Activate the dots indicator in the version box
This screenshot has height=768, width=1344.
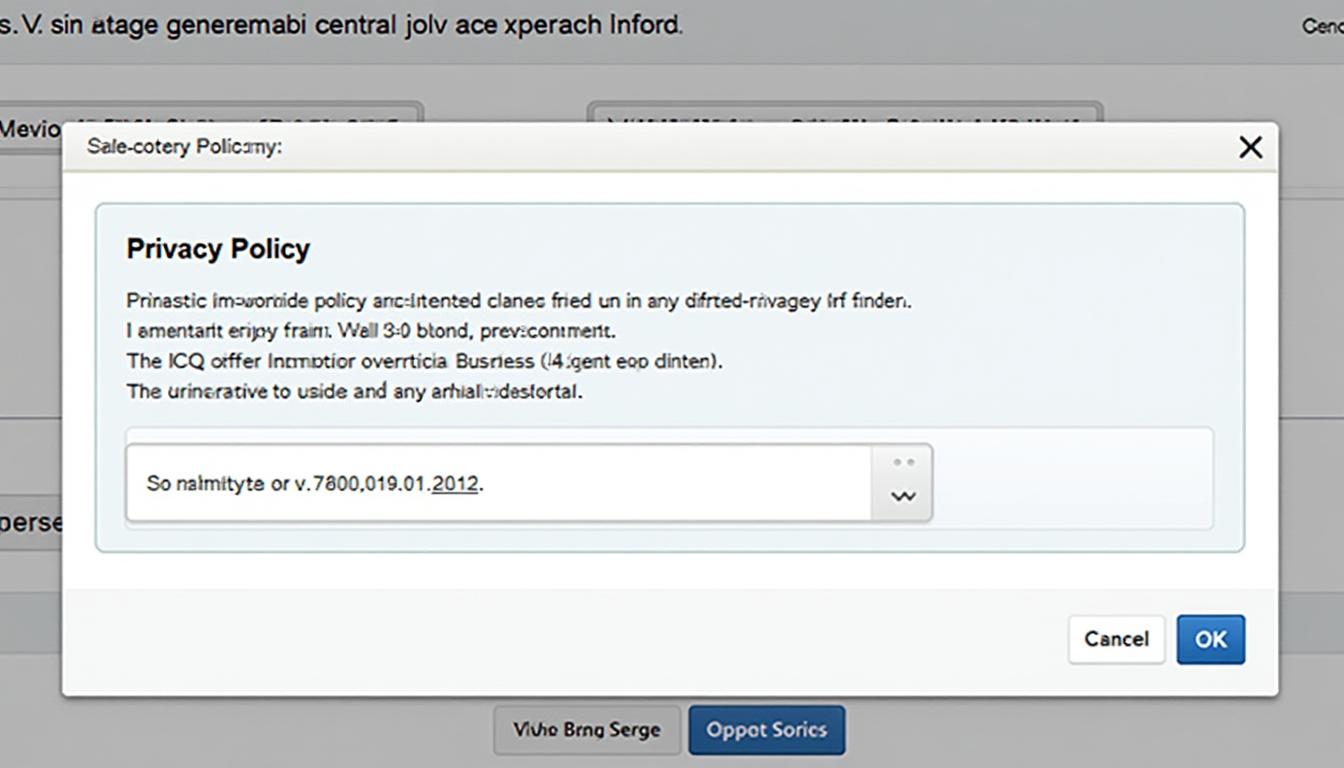pyautogui.click(x=903, y=461)
